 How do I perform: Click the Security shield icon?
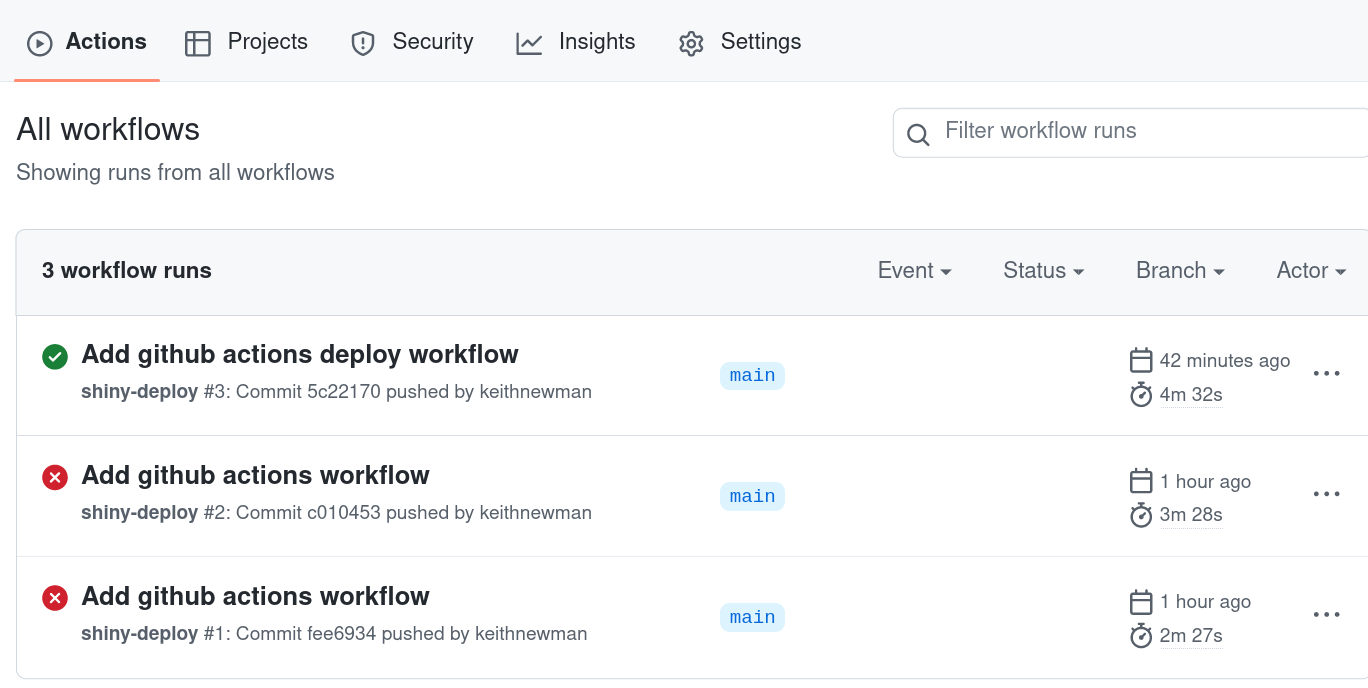(363, 43)
